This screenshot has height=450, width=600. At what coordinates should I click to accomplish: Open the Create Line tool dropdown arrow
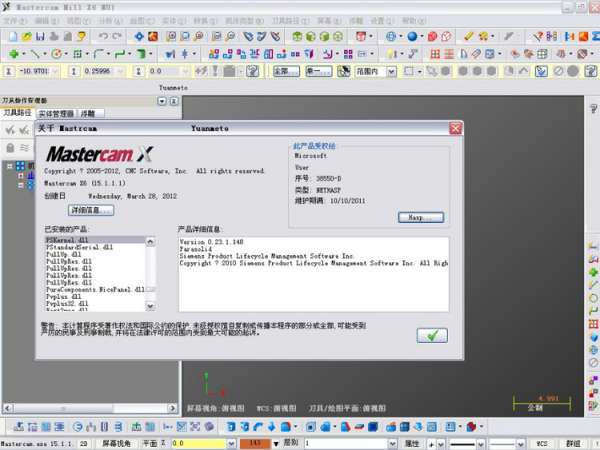point(45,54)
